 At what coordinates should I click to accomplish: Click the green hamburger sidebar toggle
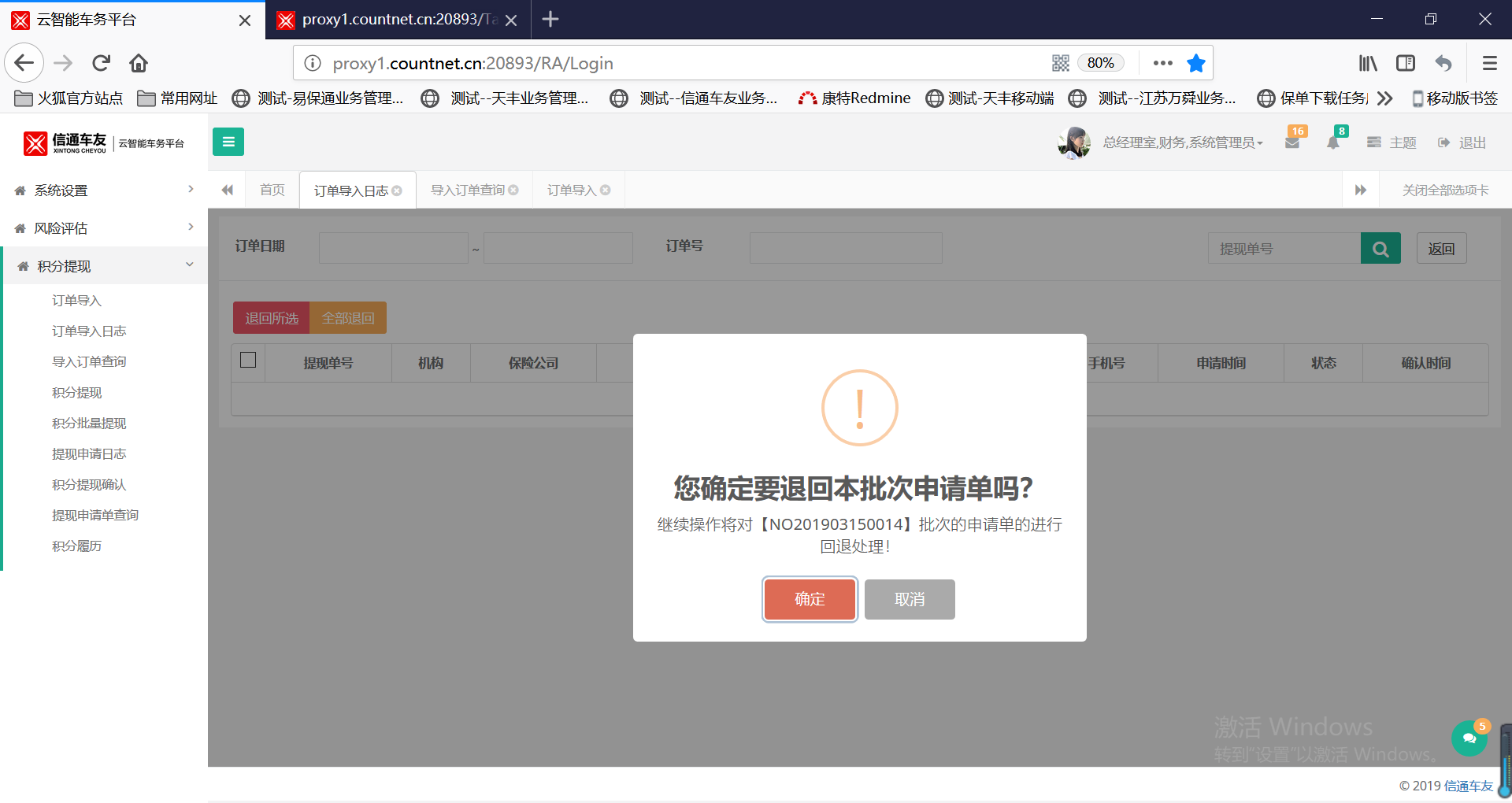point(228,142)
